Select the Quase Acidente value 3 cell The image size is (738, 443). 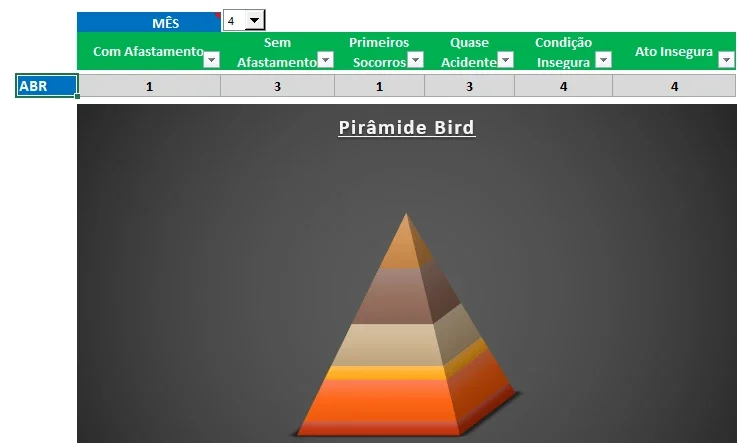coord(469,86)
